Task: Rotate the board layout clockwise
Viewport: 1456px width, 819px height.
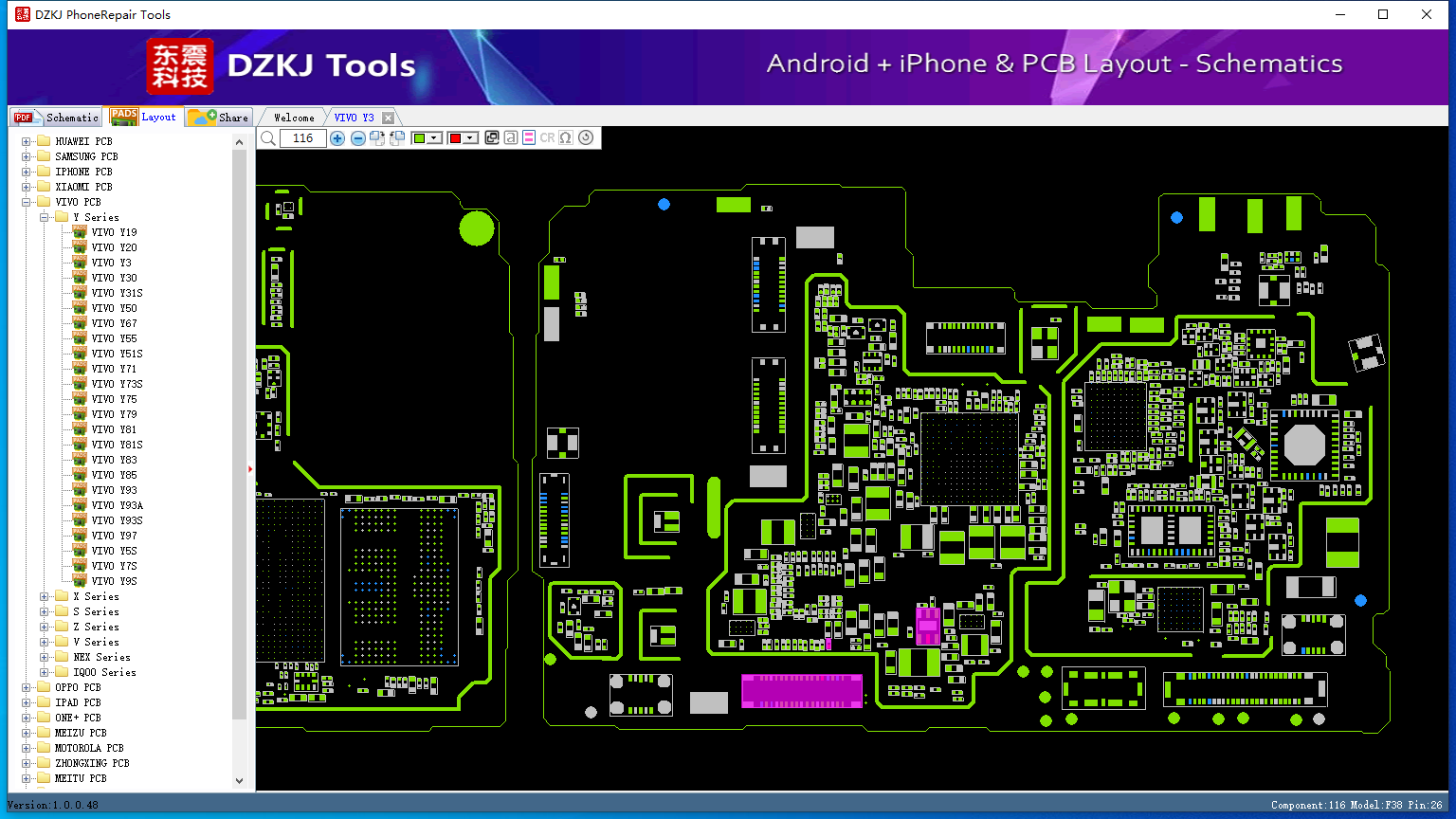Action: [377, 138]
